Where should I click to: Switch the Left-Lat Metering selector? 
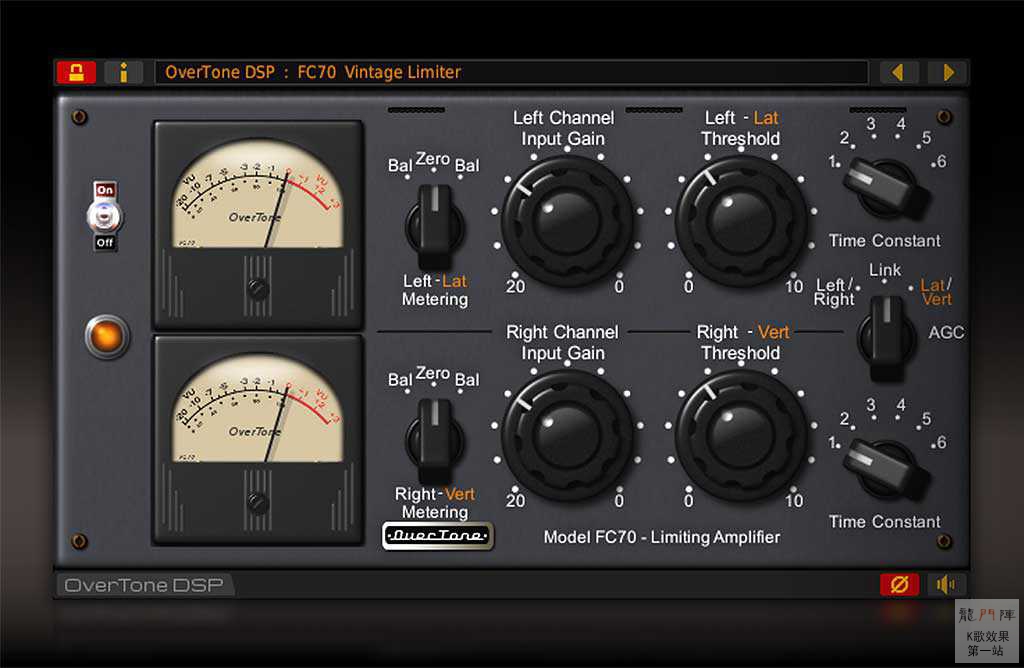[x=434, y=227]
